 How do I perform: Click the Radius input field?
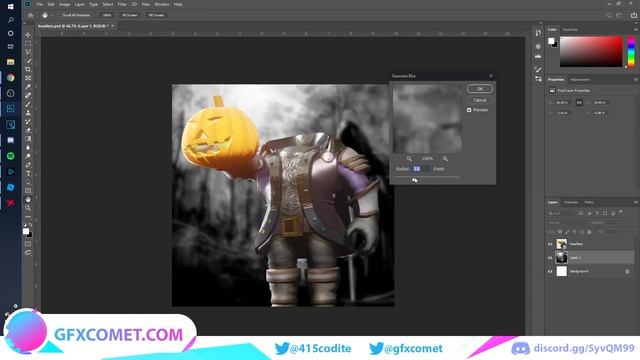tap(421, 169)
